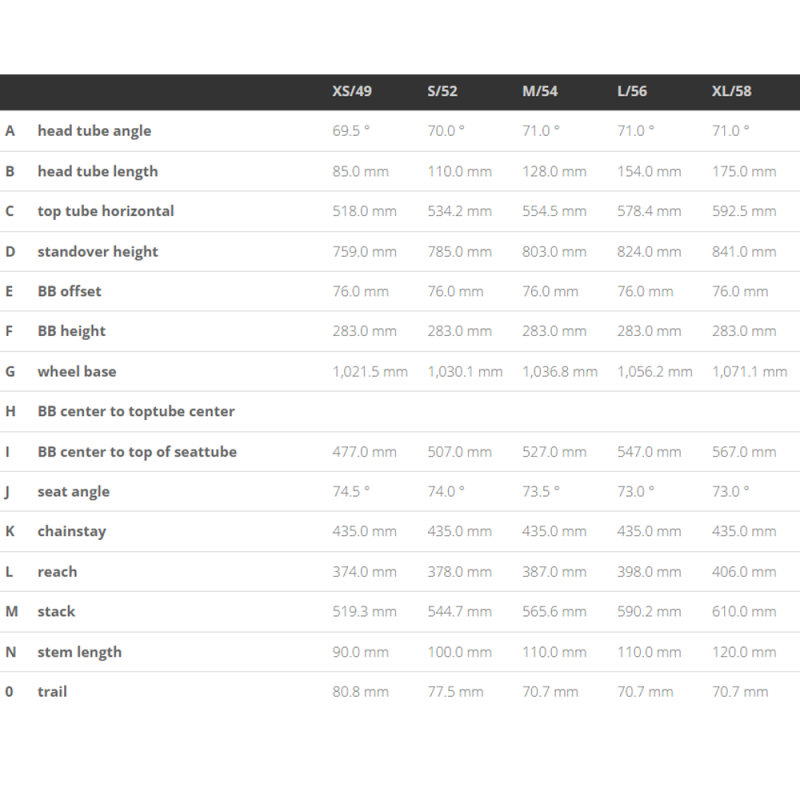Select the 'top tube horizontal' row label
800x800 pixels.
105,211
